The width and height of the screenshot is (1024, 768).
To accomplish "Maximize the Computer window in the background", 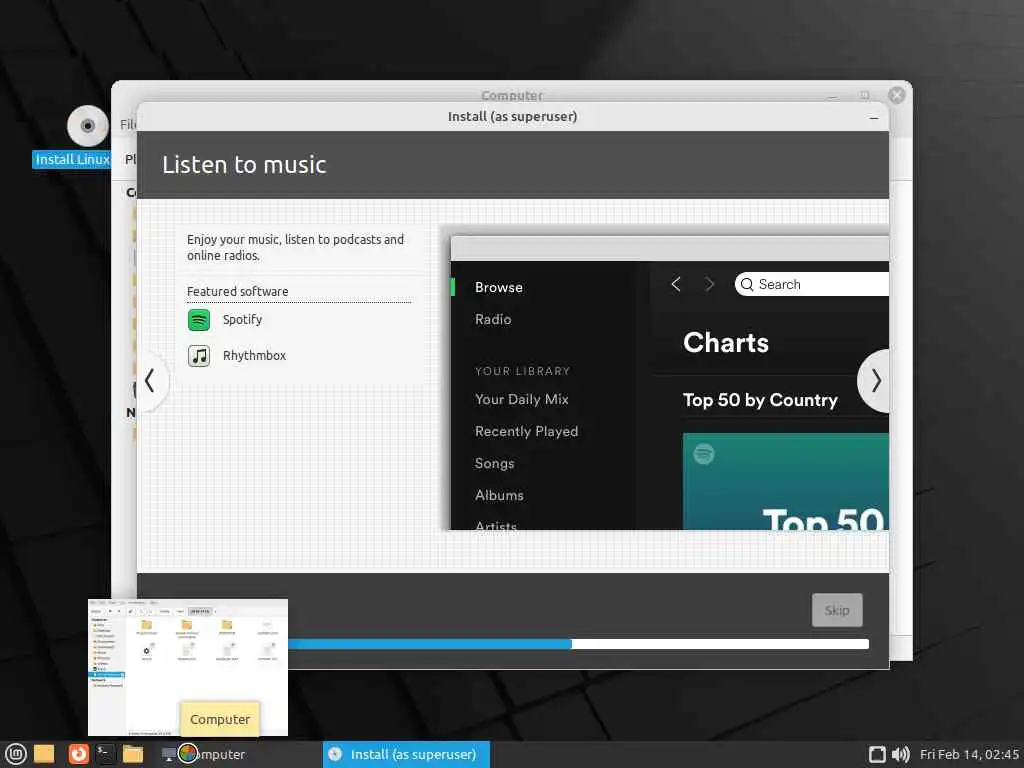I will [865, 95].
